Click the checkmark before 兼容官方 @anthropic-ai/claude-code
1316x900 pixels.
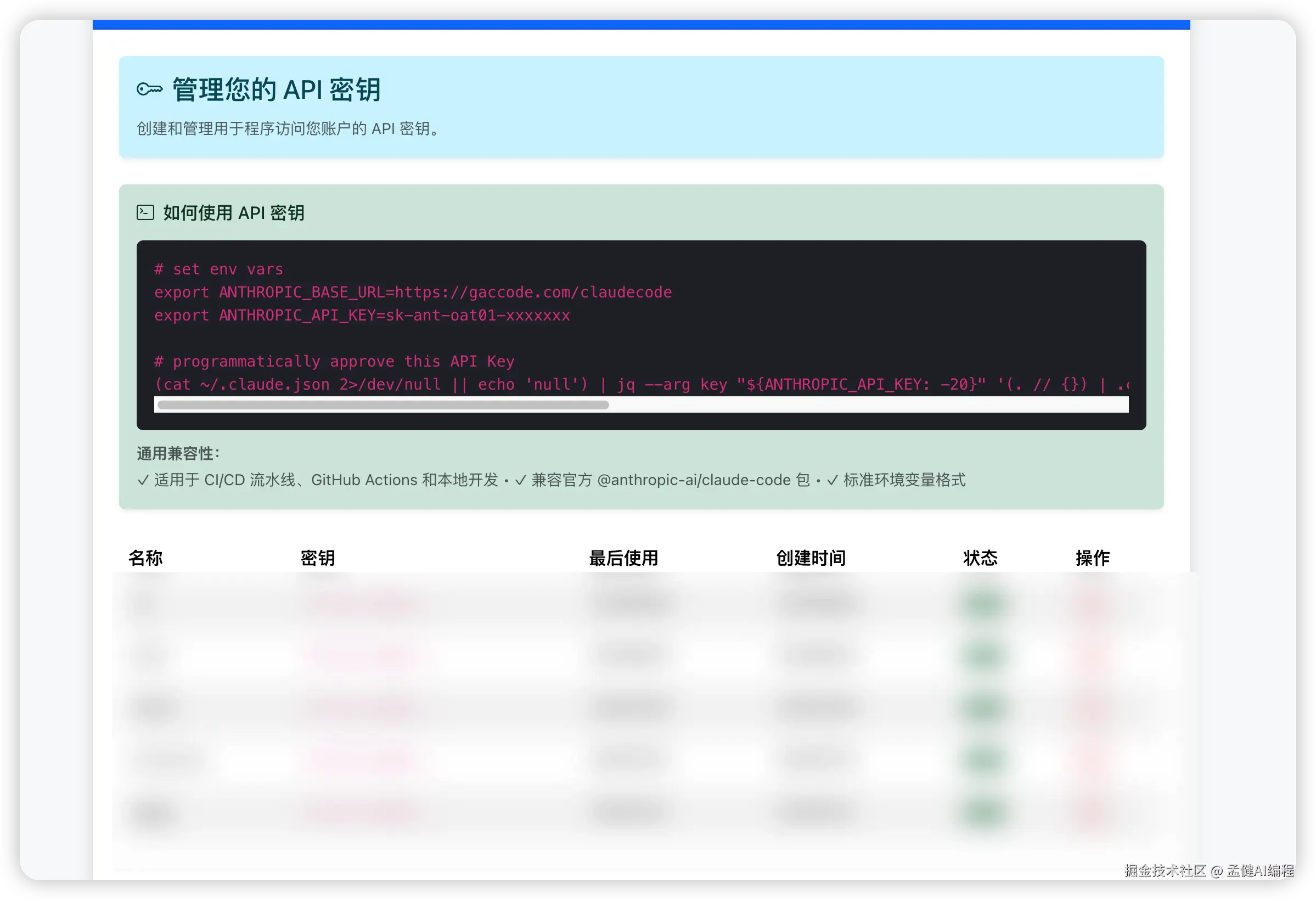click(x=520, y=480)
